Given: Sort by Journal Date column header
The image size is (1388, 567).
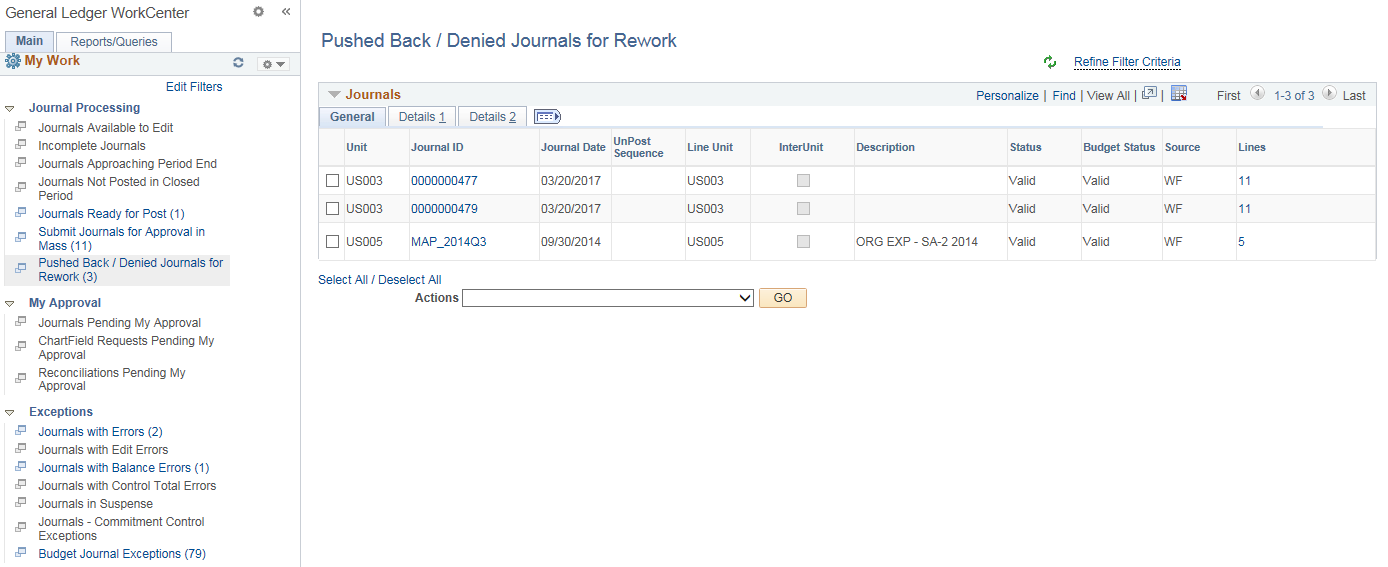Looking at the screenshot, I should (573, 147).
